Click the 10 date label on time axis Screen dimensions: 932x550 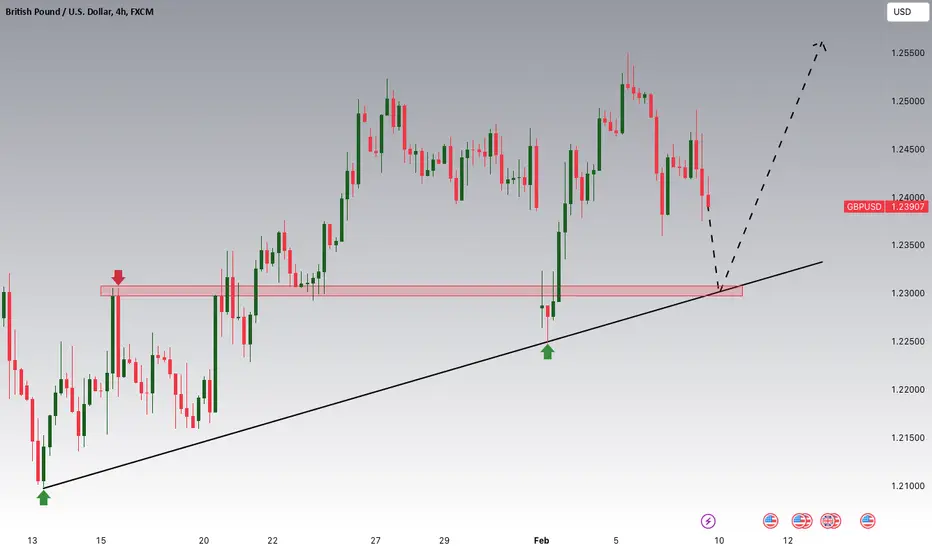coord(719,540)
